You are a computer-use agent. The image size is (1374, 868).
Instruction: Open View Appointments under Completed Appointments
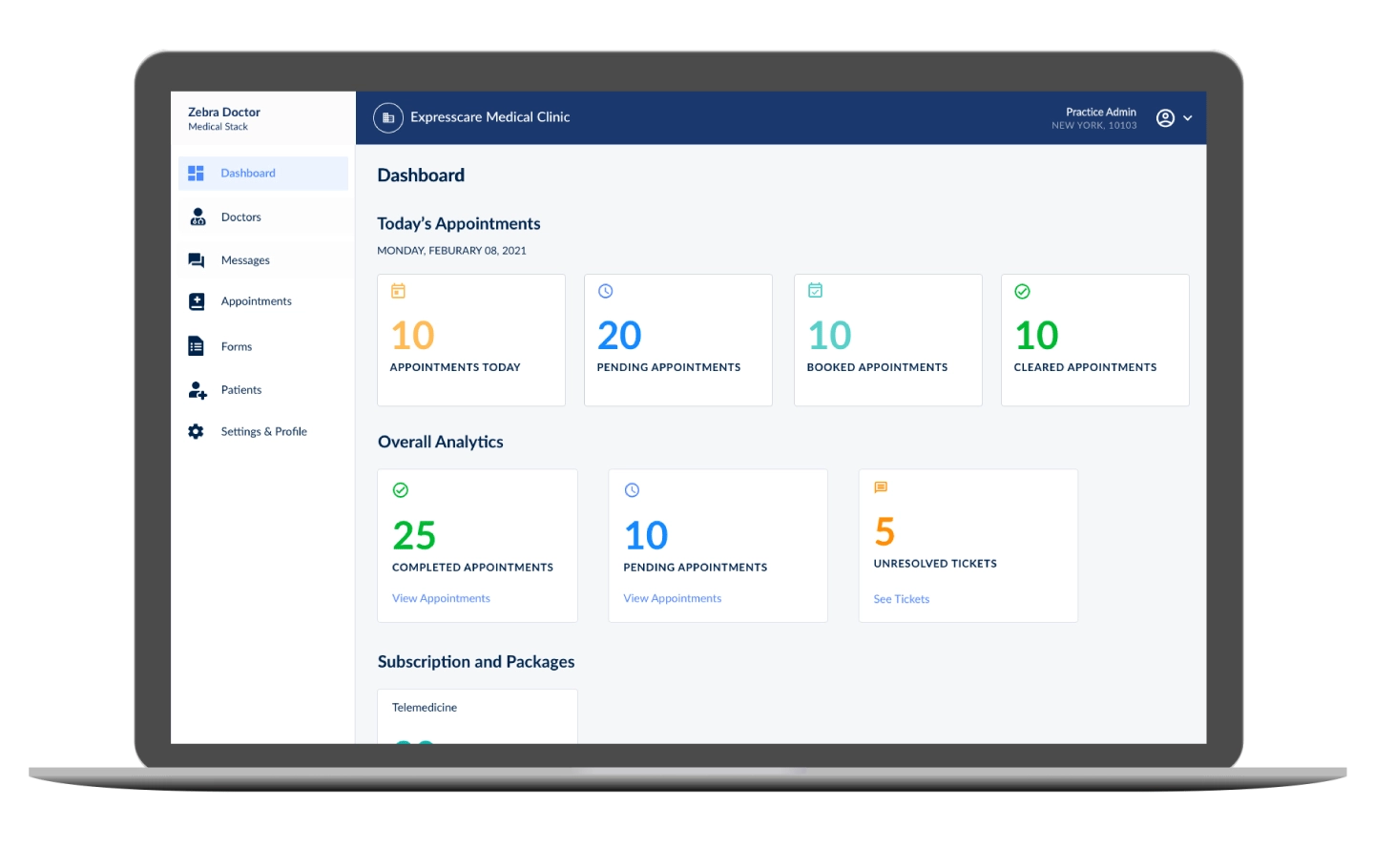click(x=441, y=599)
